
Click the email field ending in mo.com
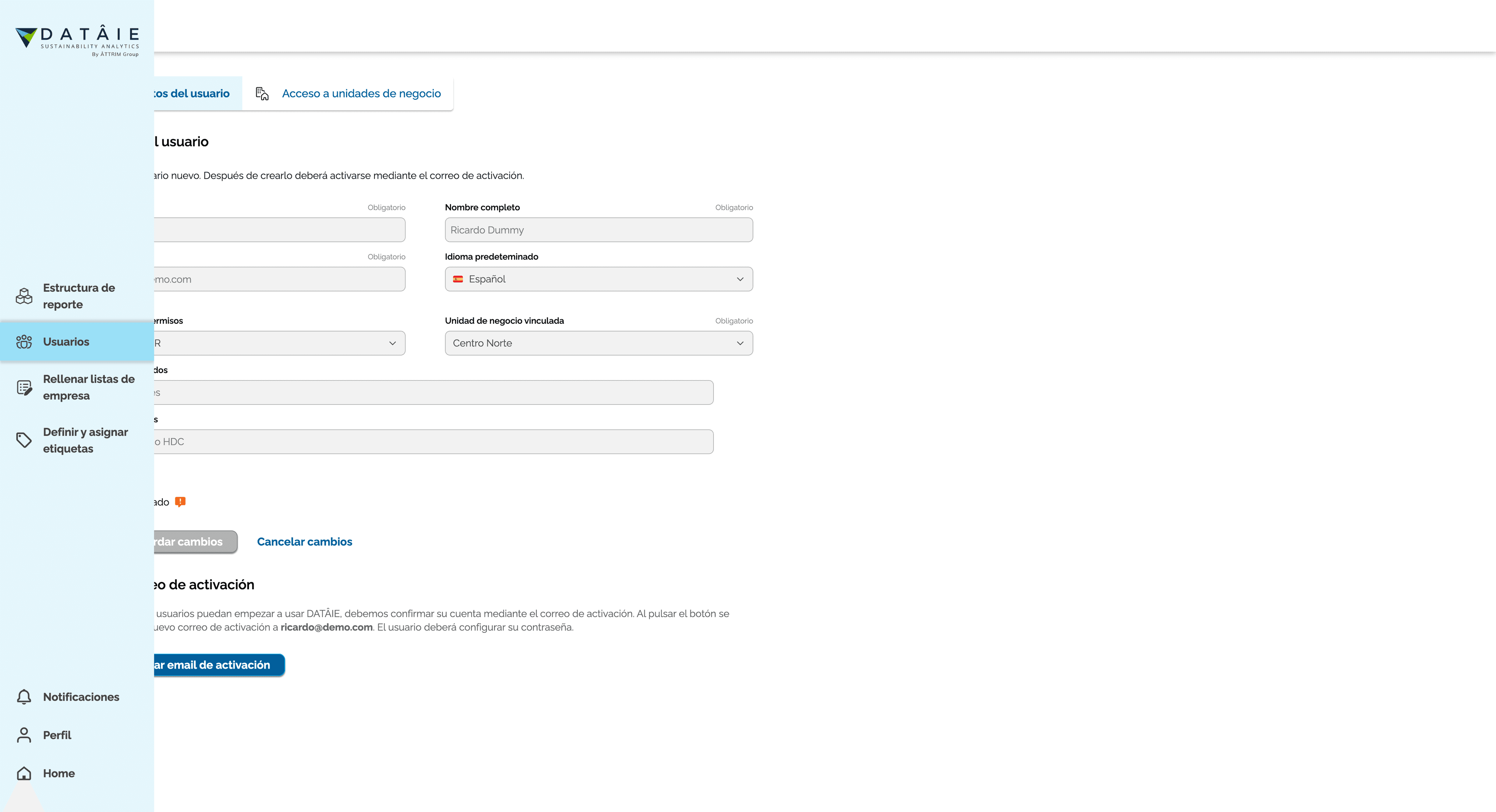point(279,279)
